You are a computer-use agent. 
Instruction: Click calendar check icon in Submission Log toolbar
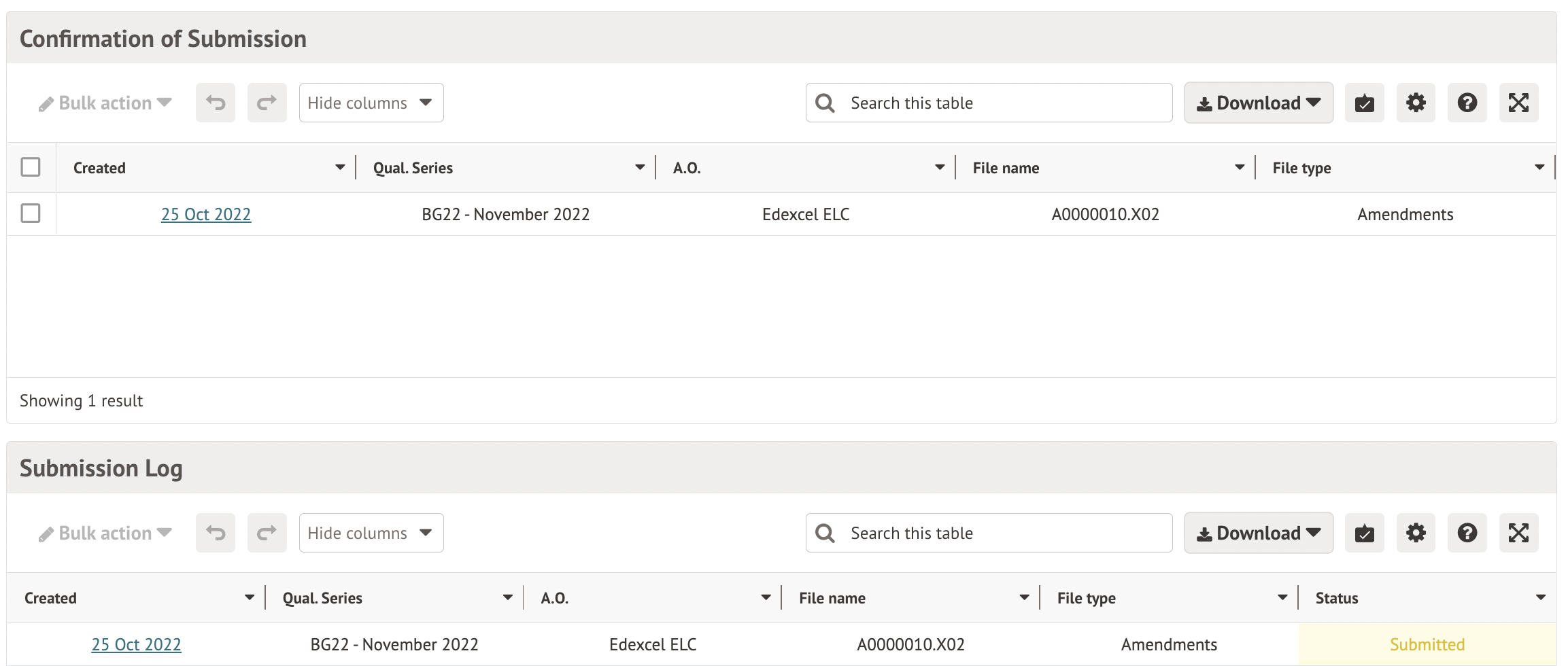(1364, 533)
